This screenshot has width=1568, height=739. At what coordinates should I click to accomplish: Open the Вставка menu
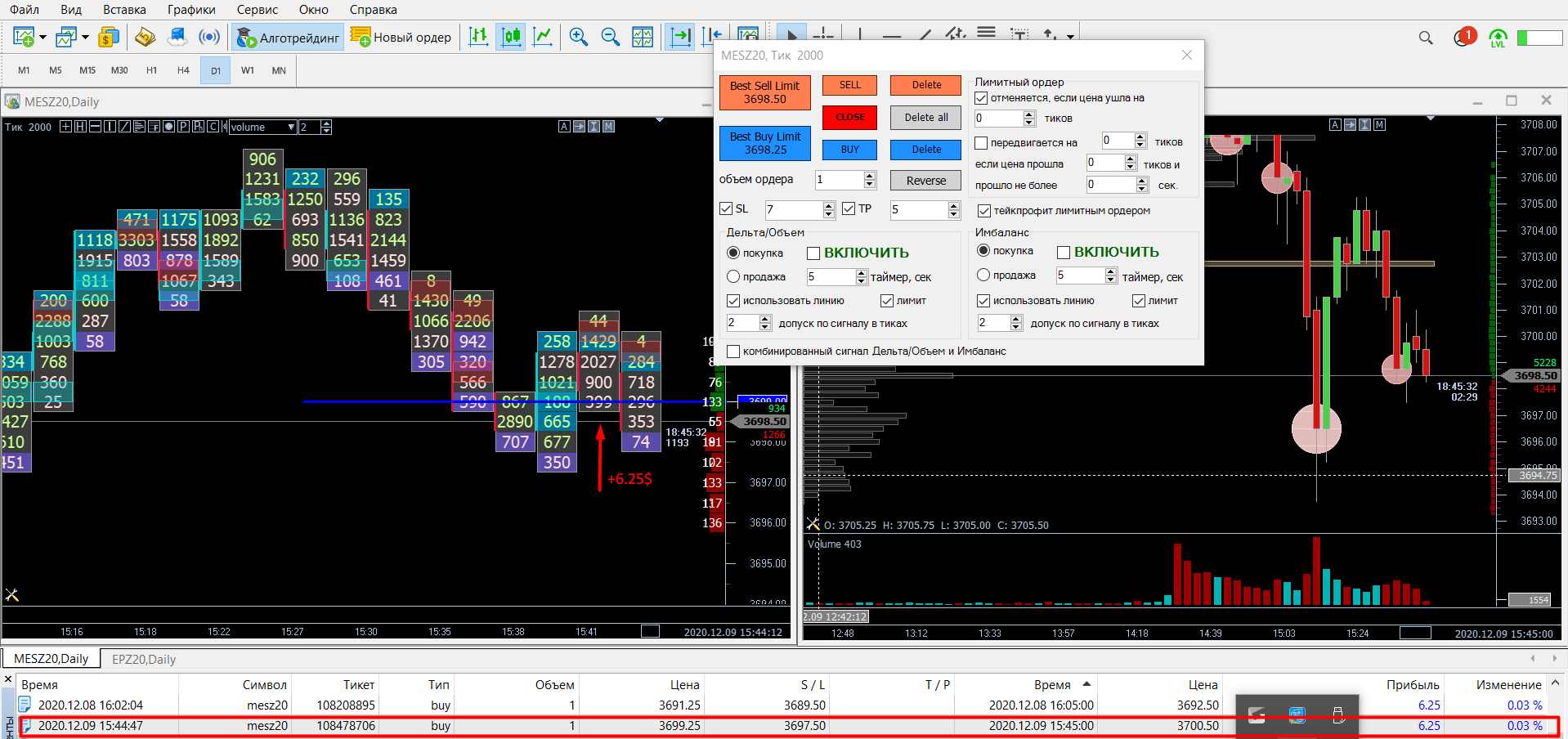124,10
